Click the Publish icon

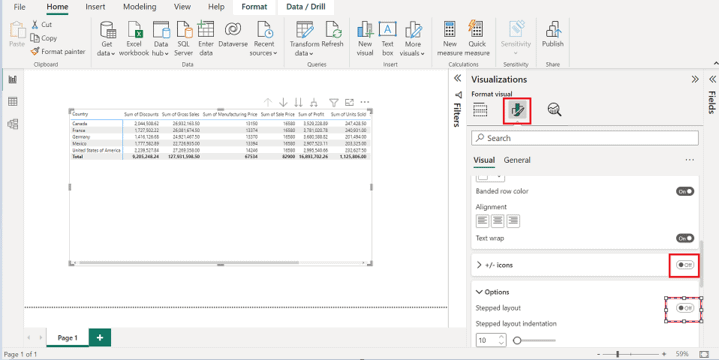tap(552, 30)
